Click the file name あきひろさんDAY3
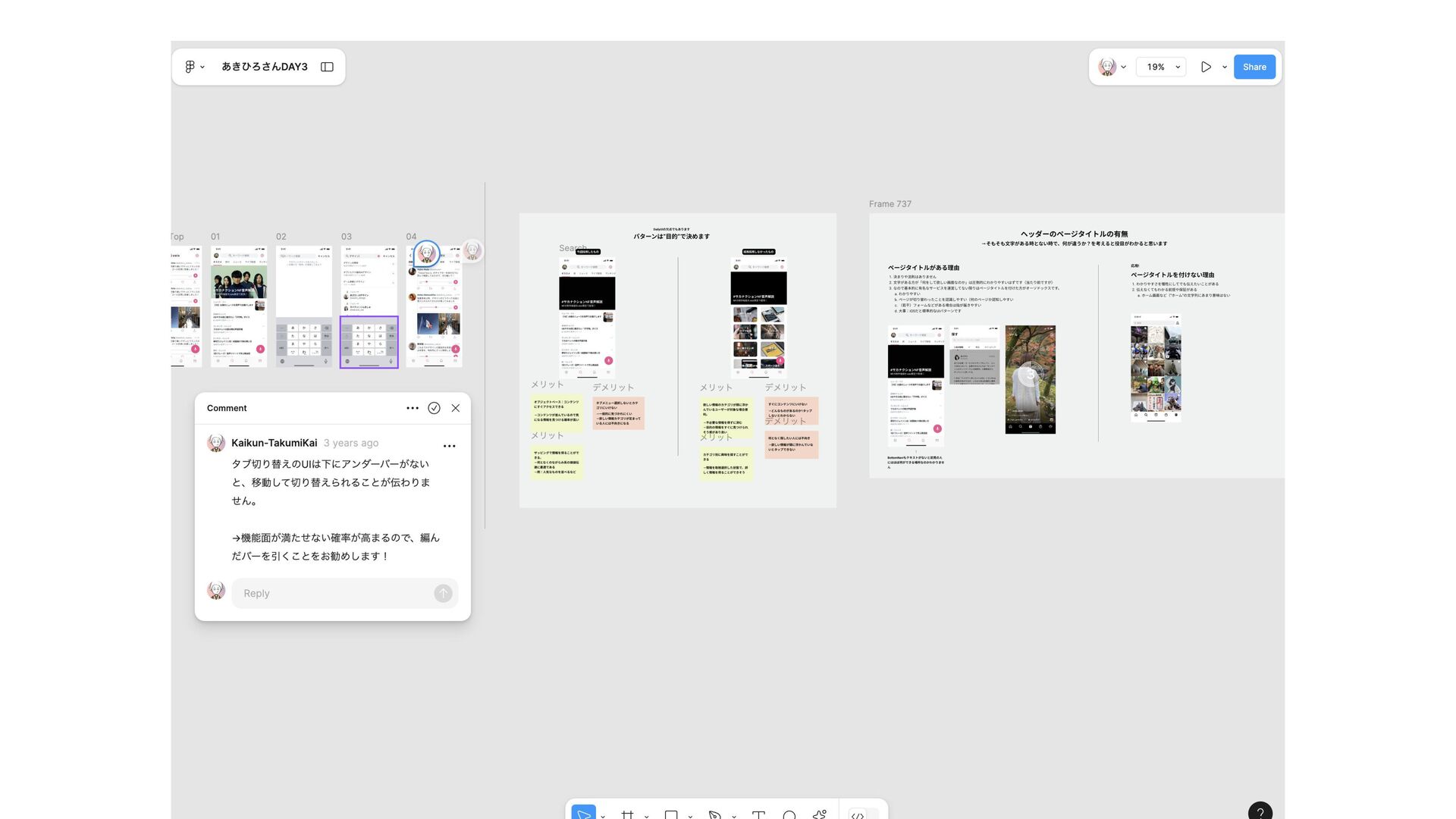Viewport: 1456px width, 819px height. click(264, 67)
